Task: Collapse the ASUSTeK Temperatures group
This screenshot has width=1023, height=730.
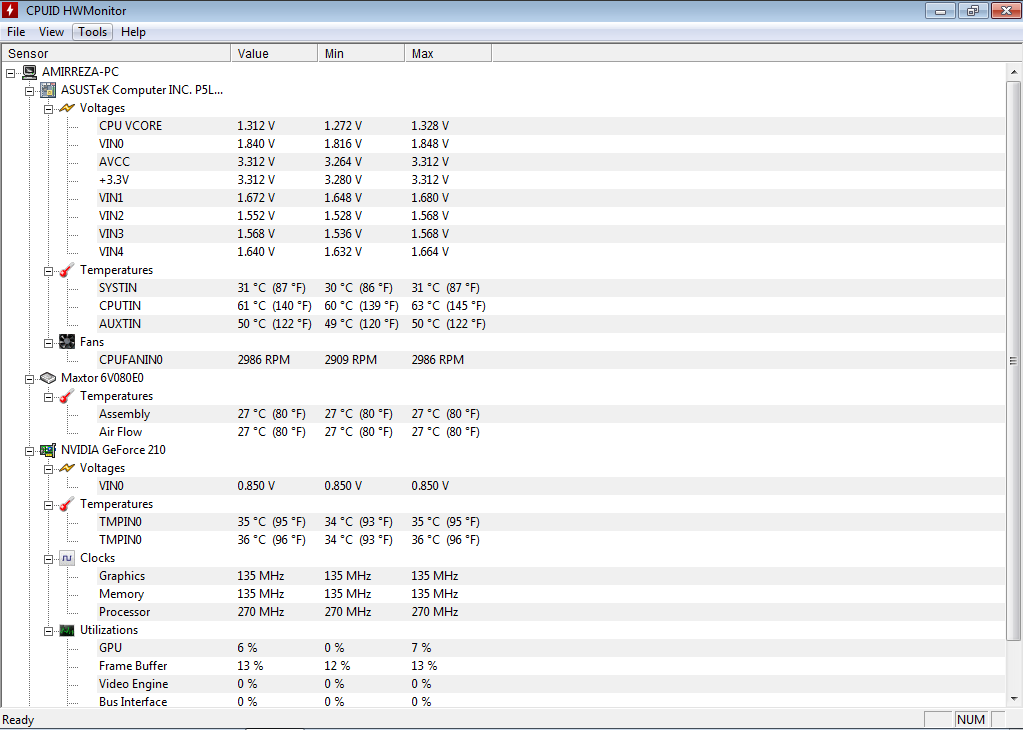Action: [x=48, y=271]
